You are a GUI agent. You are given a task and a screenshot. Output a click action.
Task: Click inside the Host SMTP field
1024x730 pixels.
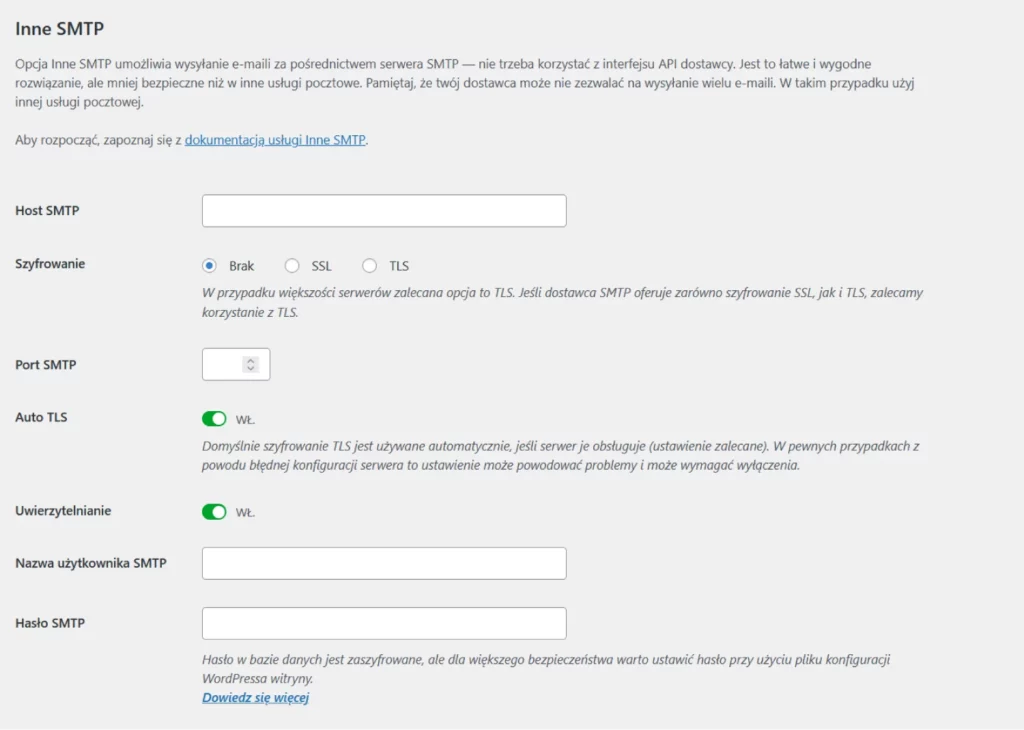point(384,210)
